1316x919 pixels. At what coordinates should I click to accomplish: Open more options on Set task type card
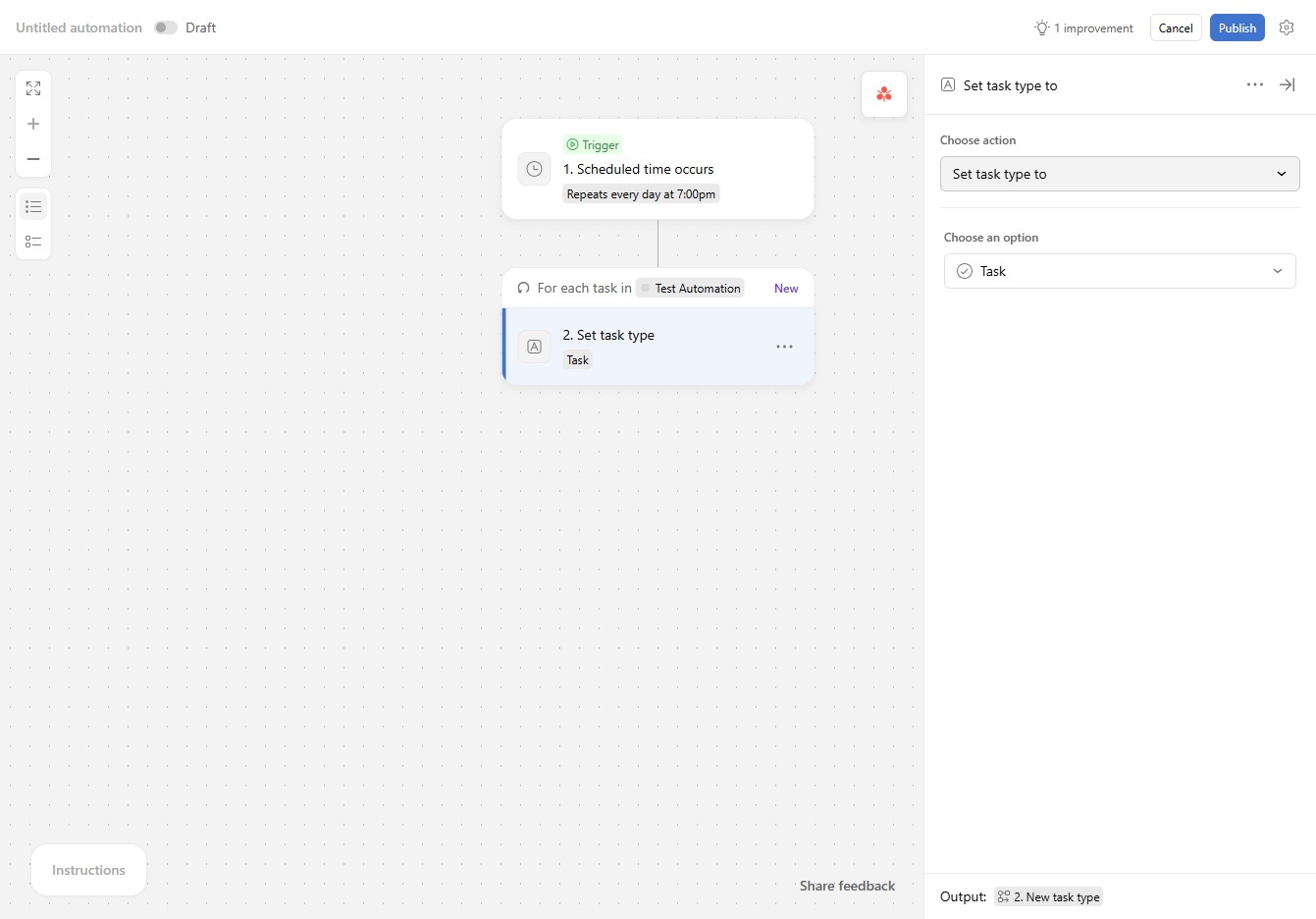pos(784,347)
